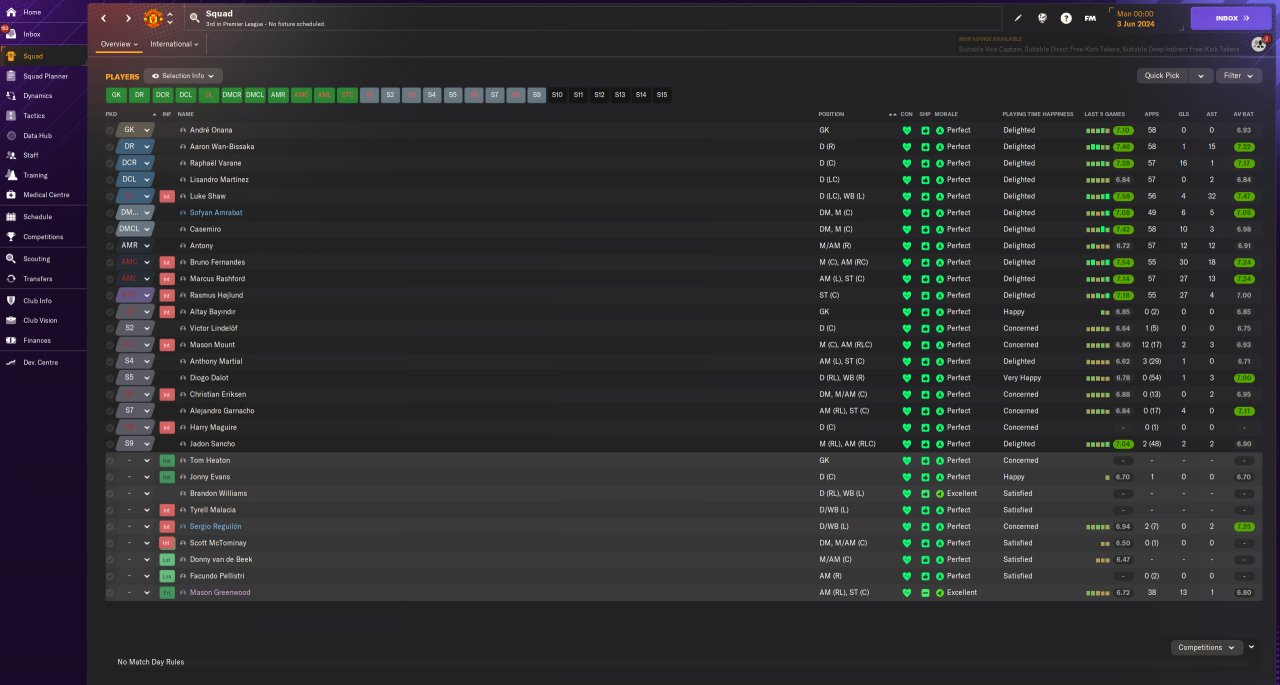Open Sofyan Amrabat's player profile
Image resolution: width=1280 pixels, height=685 pixels.
pos(216,213)
